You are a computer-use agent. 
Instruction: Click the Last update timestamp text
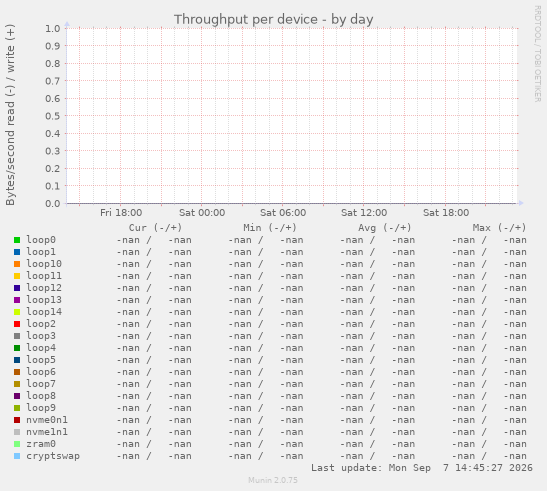[x=422, y=468]
